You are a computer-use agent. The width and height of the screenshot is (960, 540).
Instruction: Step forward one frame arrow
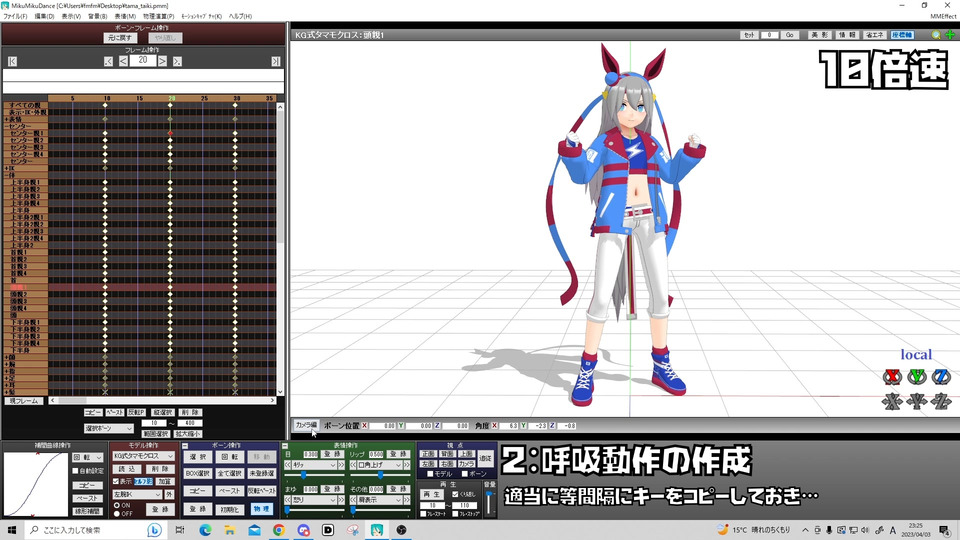click(162, 61)
